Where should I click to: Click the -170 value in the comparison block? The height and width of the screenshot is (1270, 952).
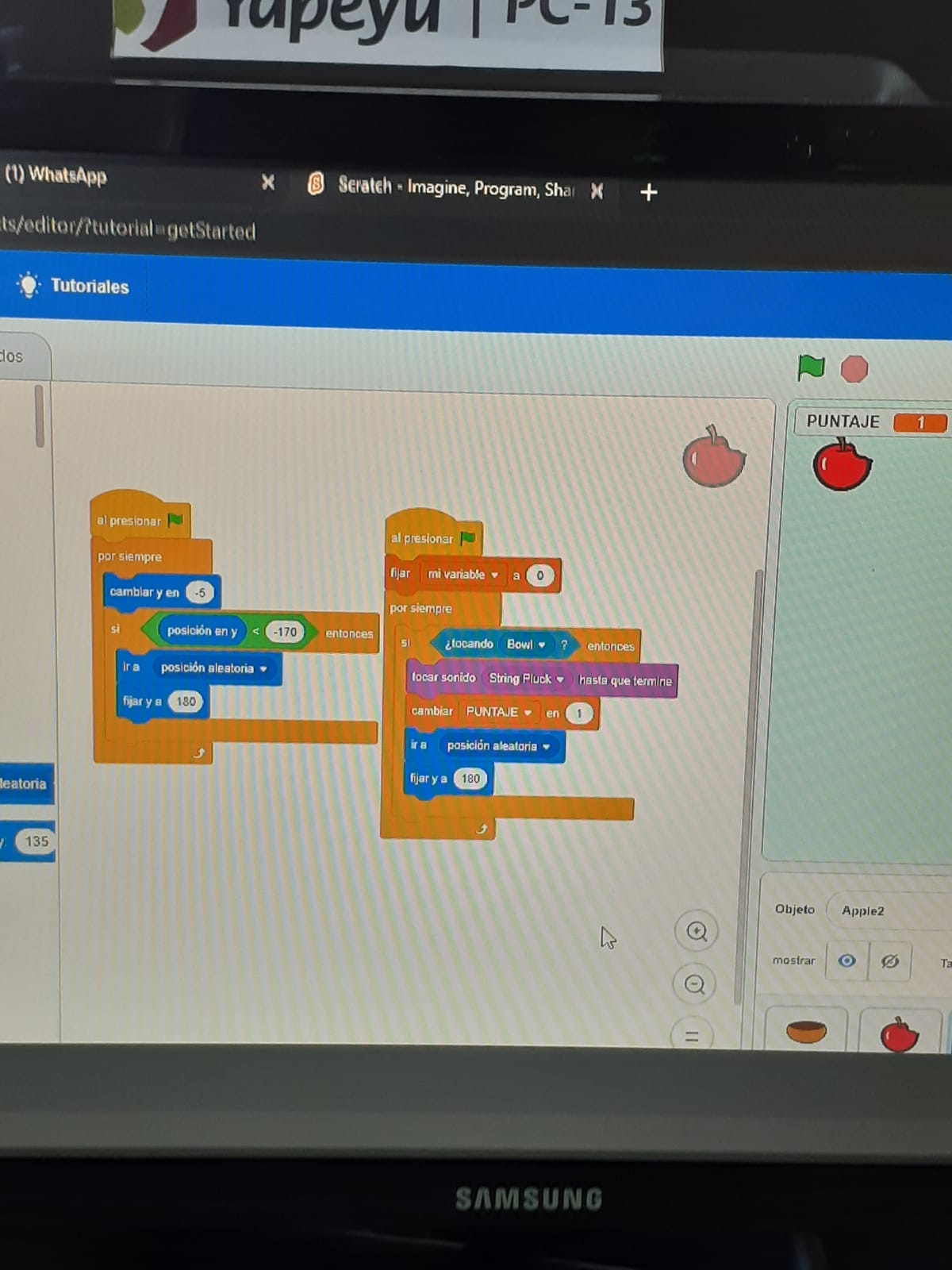(x=285, y=632)
